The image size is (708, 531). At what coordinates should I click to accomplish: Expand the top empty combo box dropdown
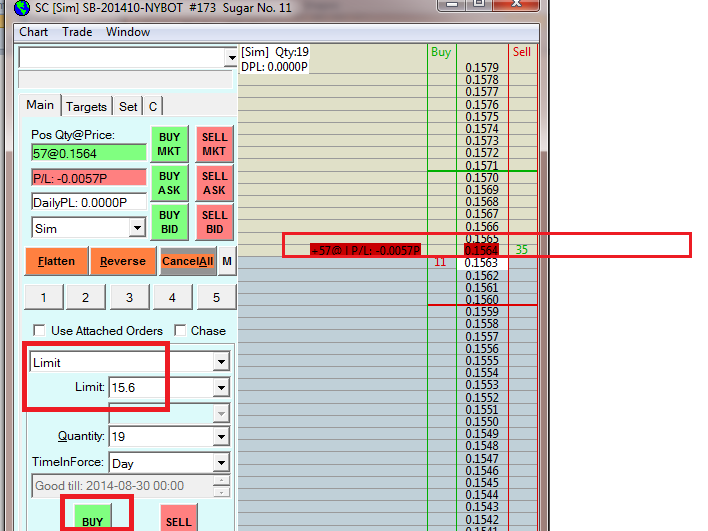[x=232, y=58]
